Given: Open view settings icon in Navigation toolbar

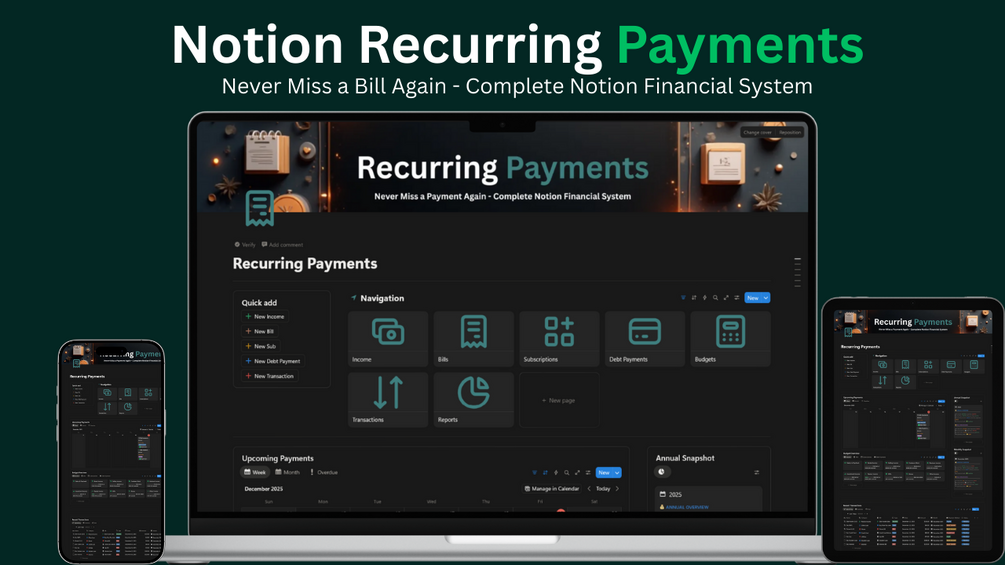Looking at the screenshot, I should point(736,298).
